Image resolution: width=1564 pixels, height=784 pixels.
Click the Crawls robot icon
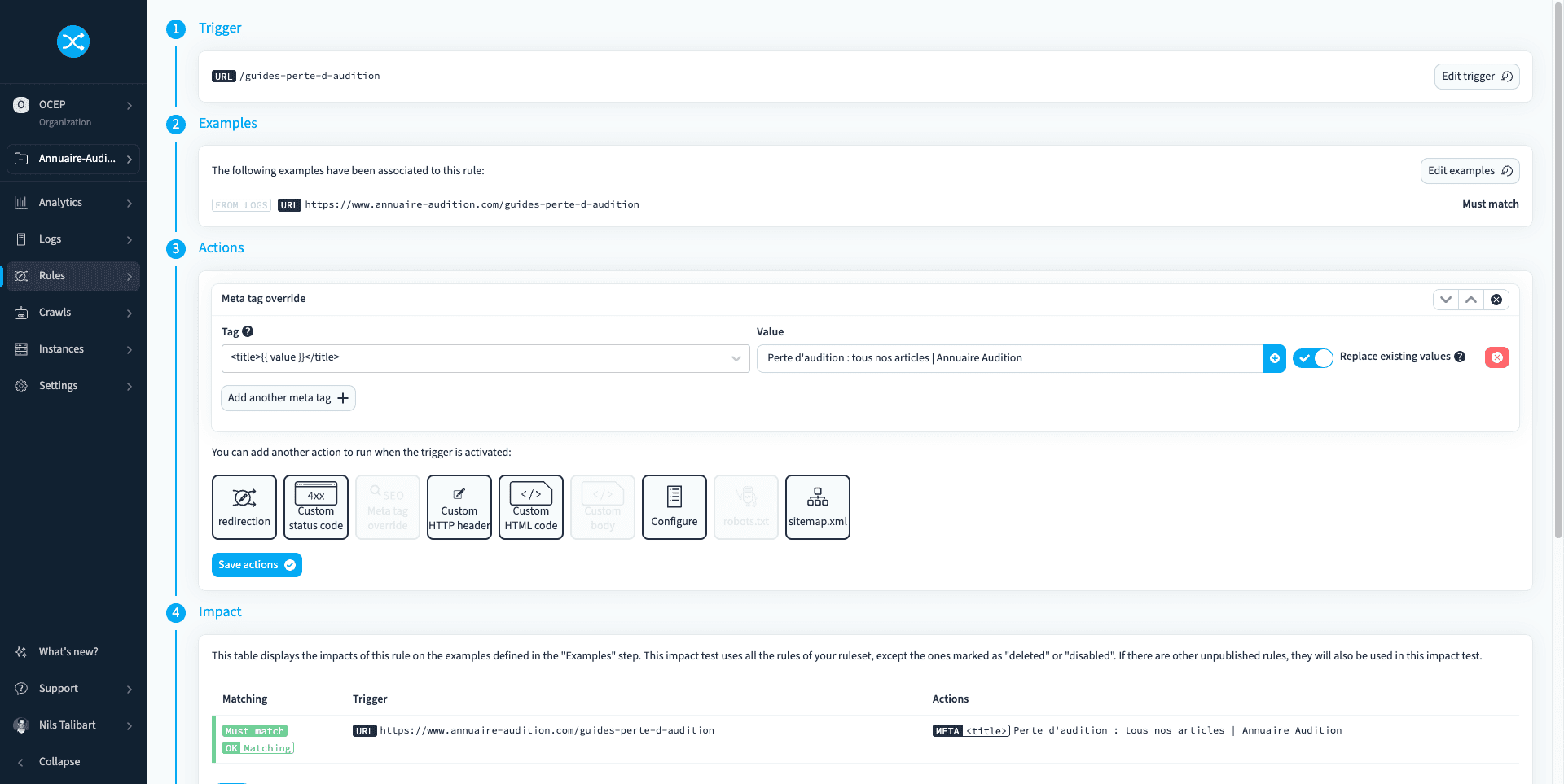click(21, 313)
